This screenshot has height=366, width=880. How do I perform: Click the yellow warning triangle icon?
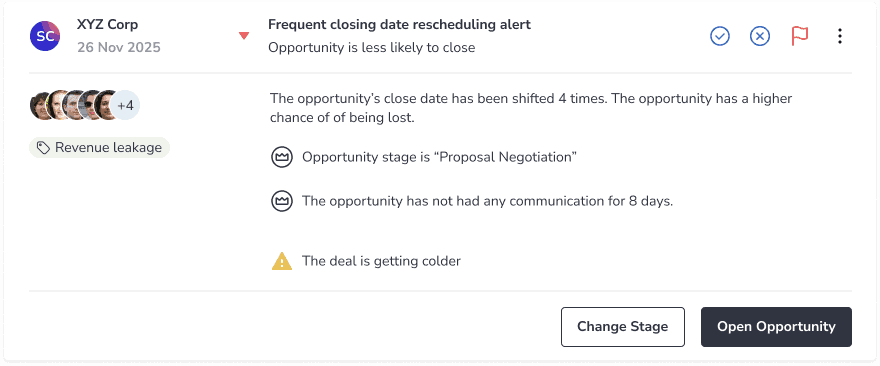(282, 261)
